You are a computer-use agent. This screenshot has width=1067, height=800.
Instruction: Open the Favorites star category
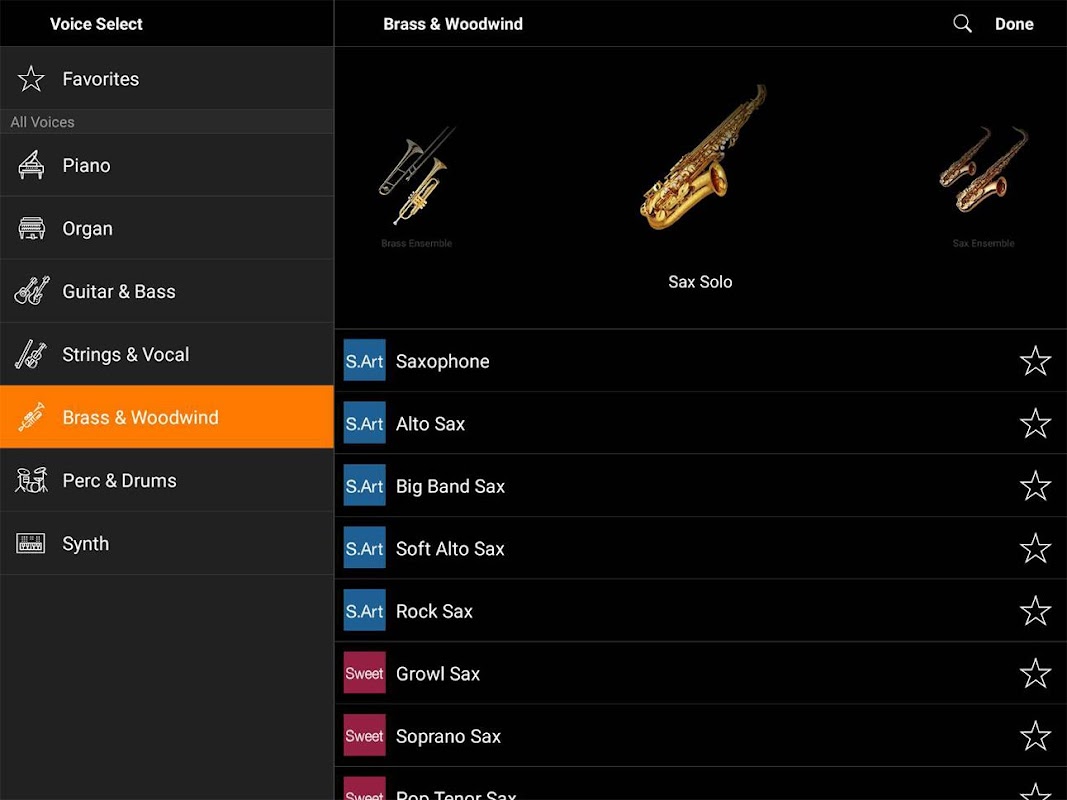(32, 79)
